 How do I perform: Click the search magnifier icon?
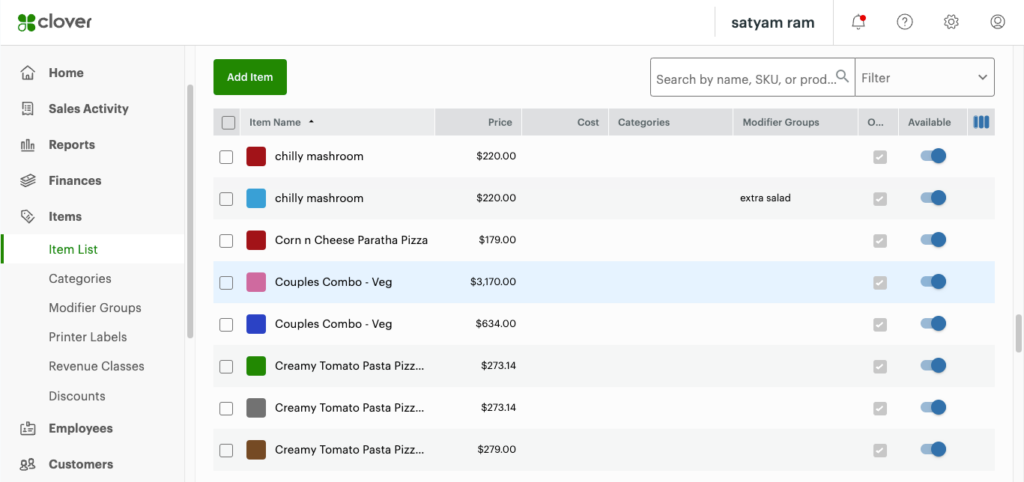842,77
